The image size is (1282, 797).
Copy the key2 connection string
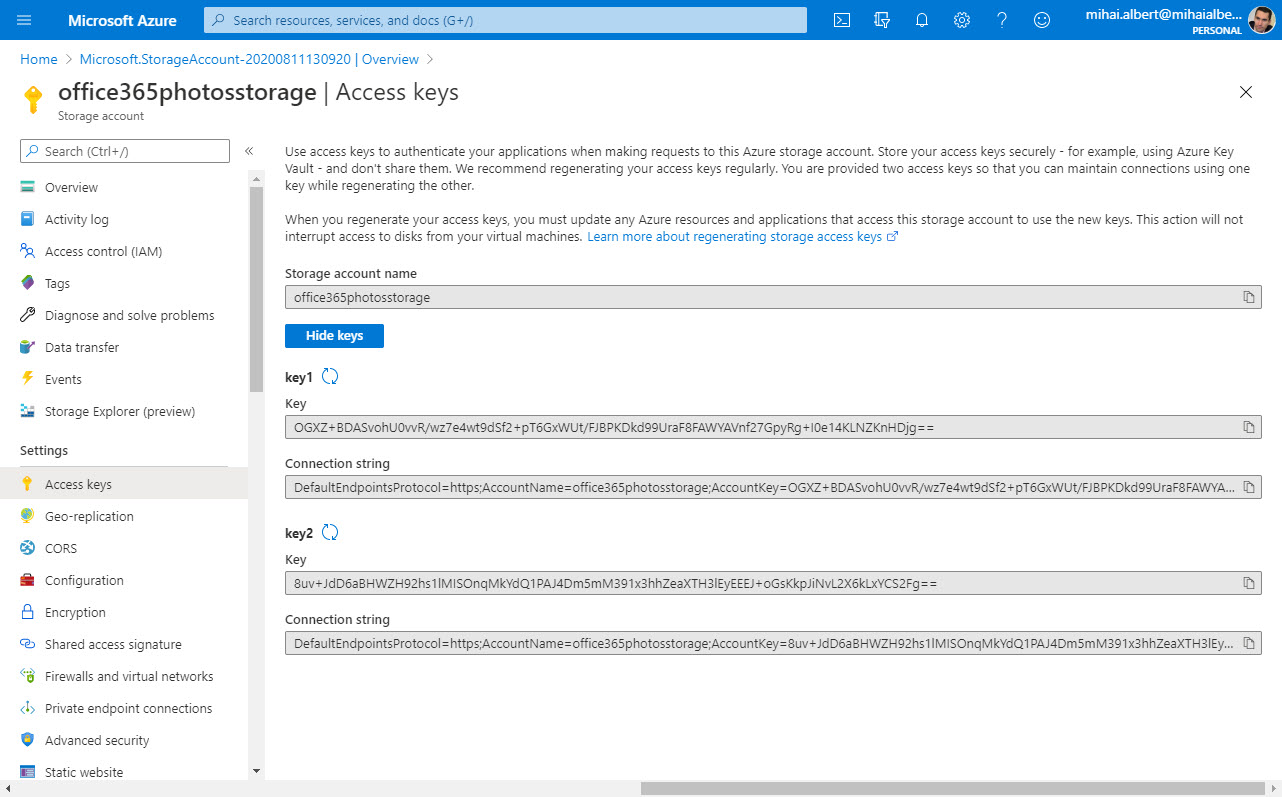(1249, 643)
